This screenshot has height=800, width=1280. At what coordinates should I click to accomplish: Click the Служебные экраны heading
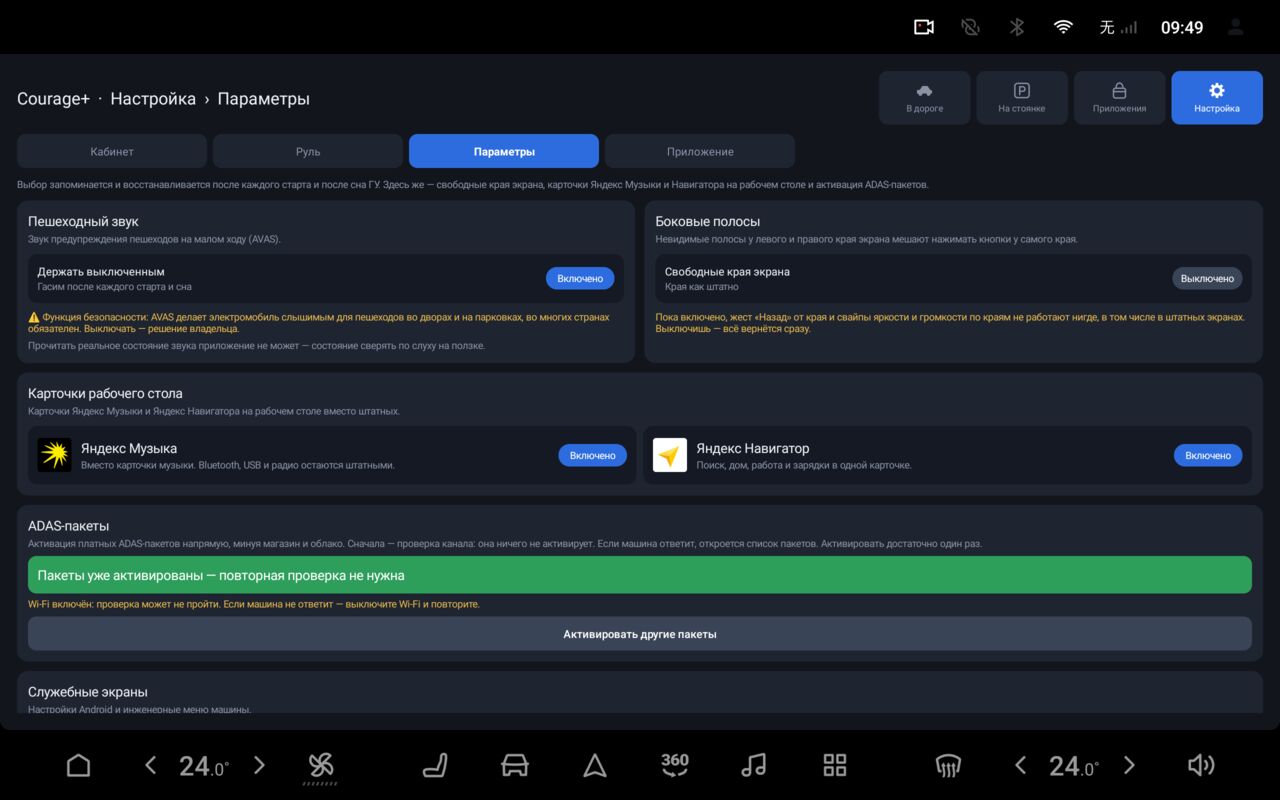tap(88, 692)
